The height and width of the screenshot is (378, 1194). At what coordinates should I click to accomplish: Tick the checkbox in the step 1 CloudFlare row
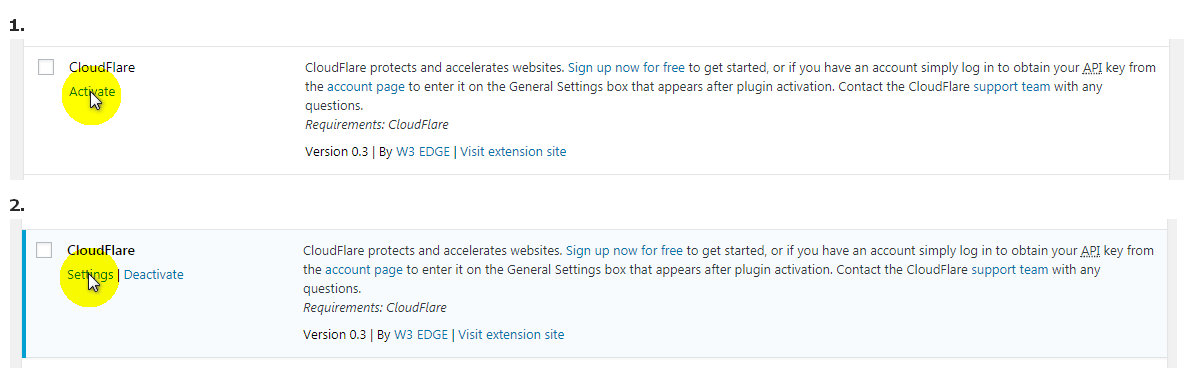(x=46, y=67)
